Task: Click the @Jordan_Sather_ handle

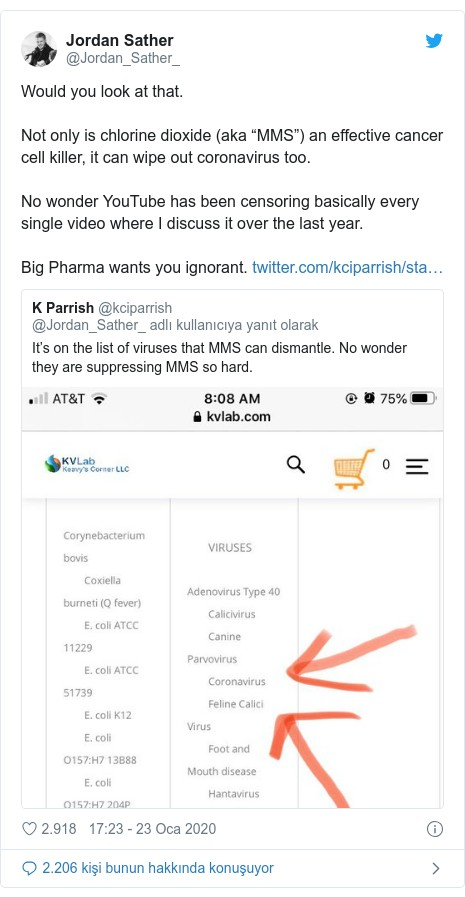Action: point(123,58)
